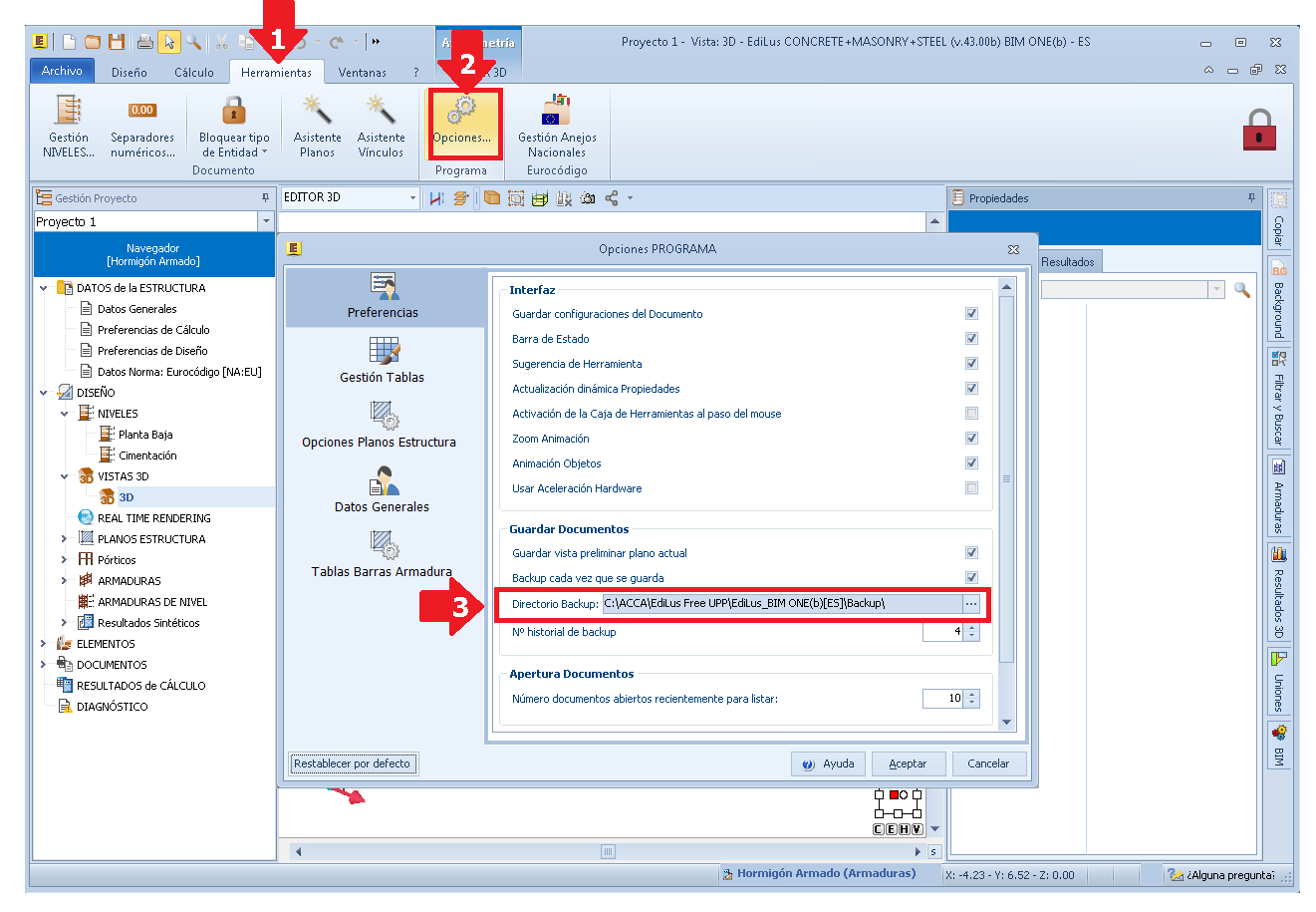Expand the ELEMENTOS tree node
The image size is (1316, 912).
[44, 644]
